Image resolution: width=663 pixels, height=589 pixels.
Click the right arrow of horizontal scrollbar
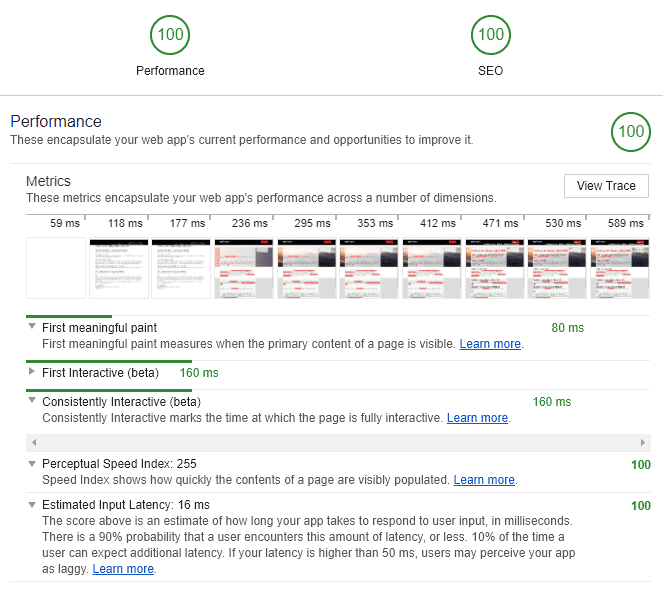click(x=642, y=441)
